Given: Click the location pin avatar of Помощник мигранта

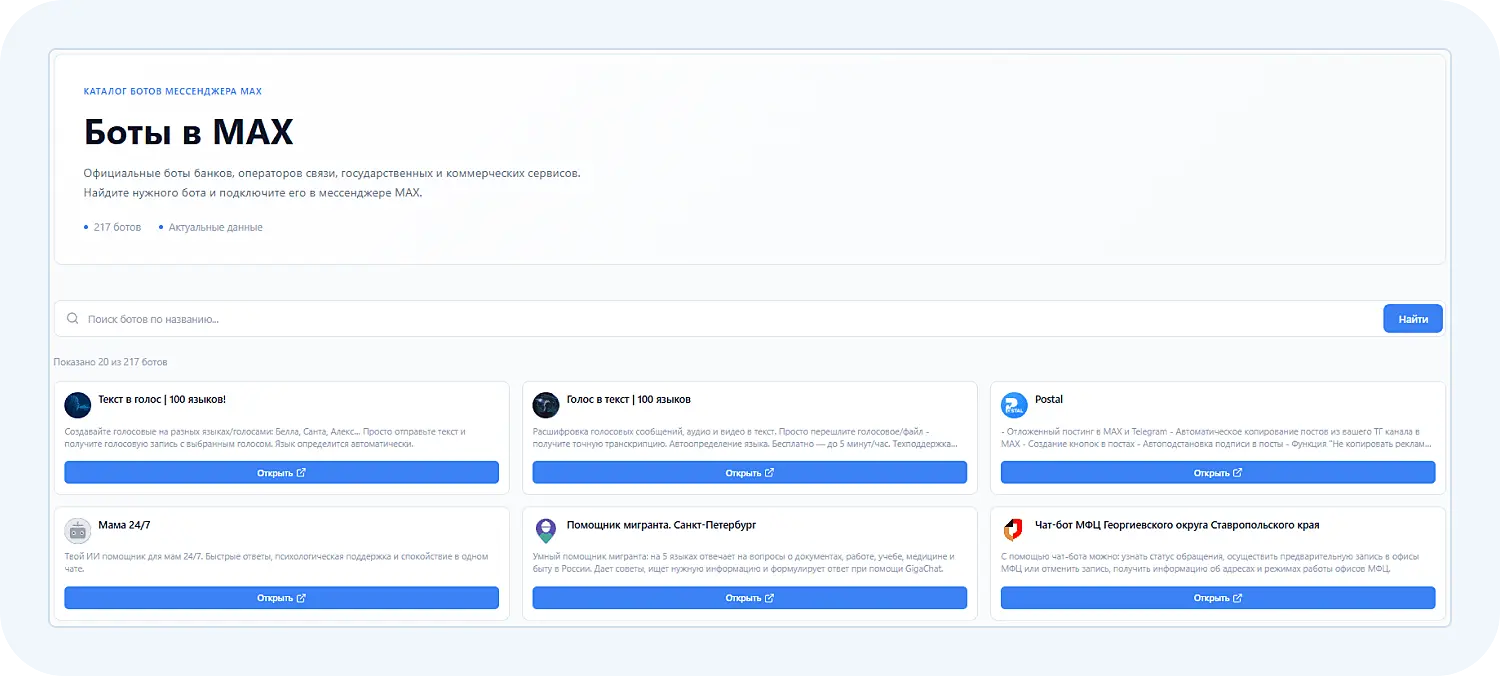Looking at the screenshot, I should pos(546,531).
